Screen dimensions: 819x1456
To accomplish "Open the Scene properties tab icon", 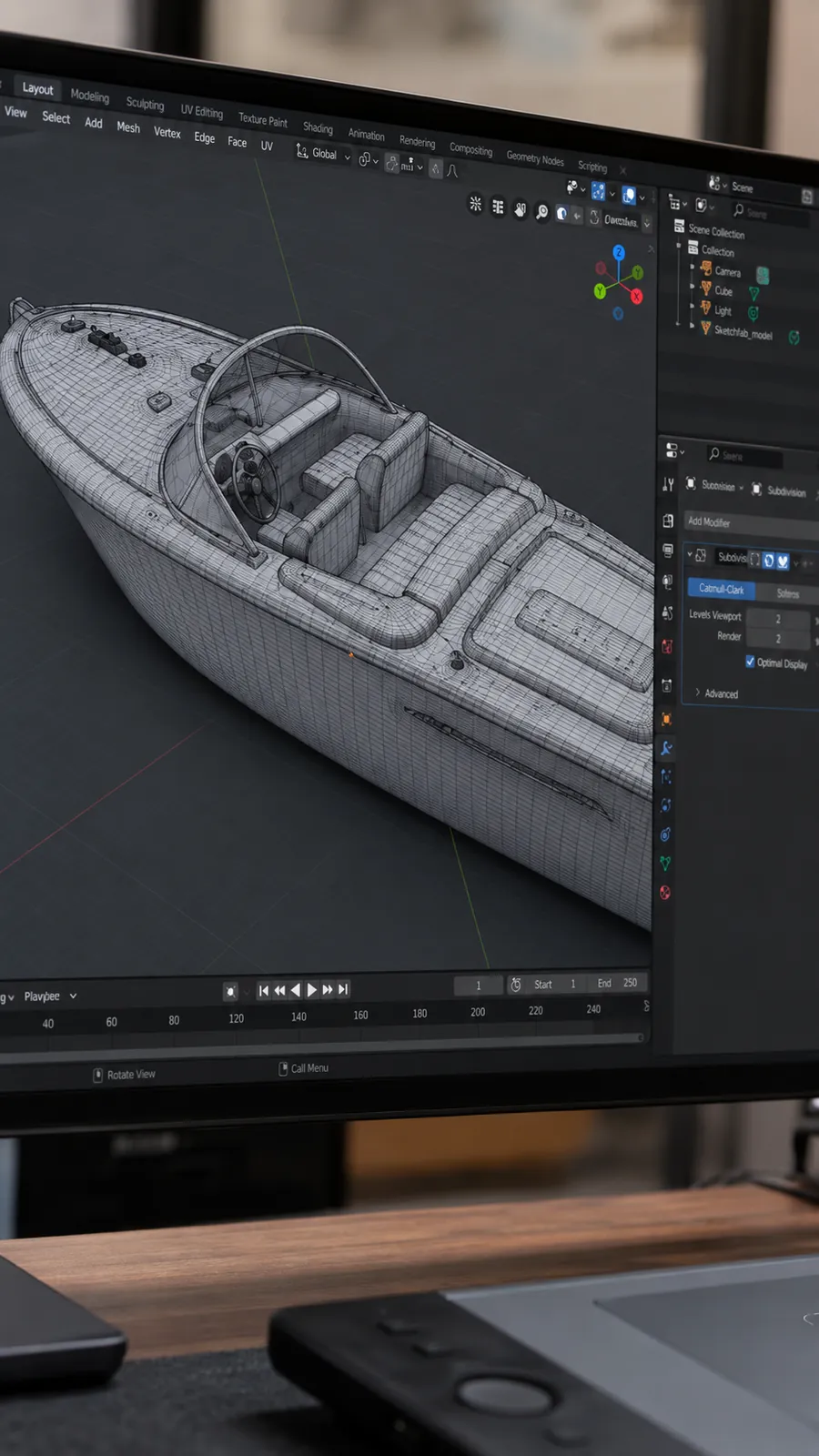I will click(x=667, y=613).
